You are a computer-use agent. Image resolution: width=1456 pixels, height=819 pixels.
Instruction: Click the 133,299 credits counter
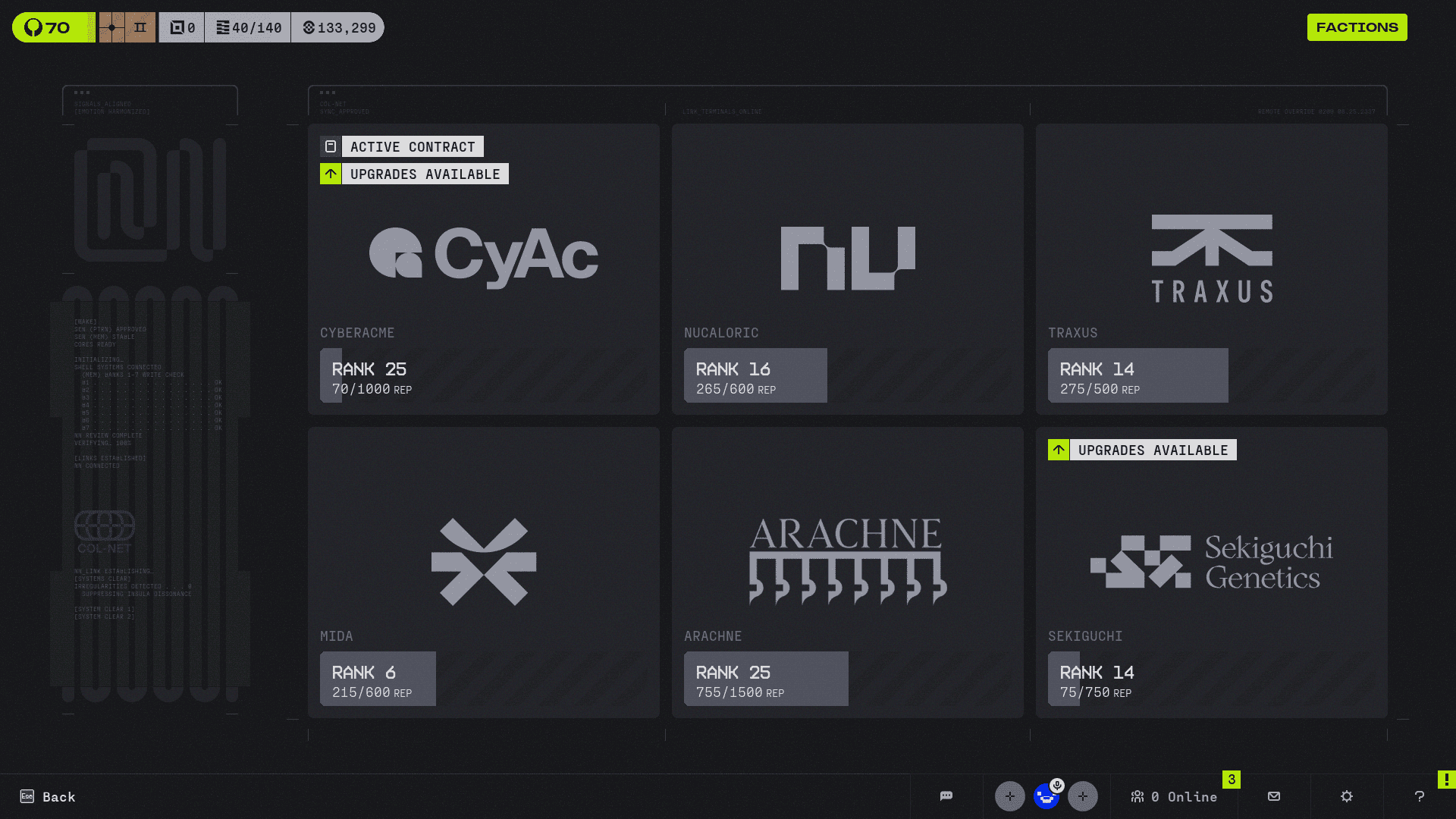tap(338, 27)
